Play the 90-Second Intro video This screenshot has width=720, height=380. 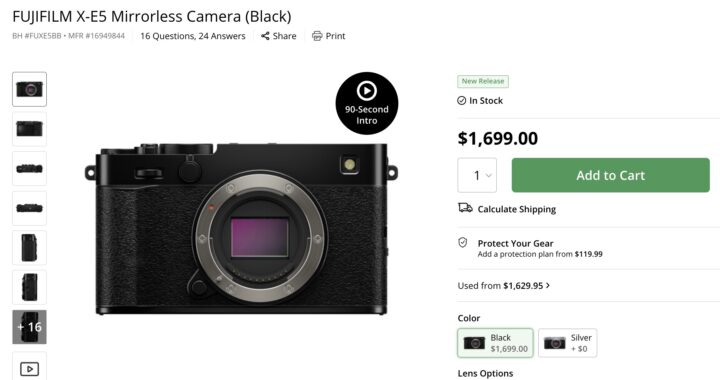point(366,103)
